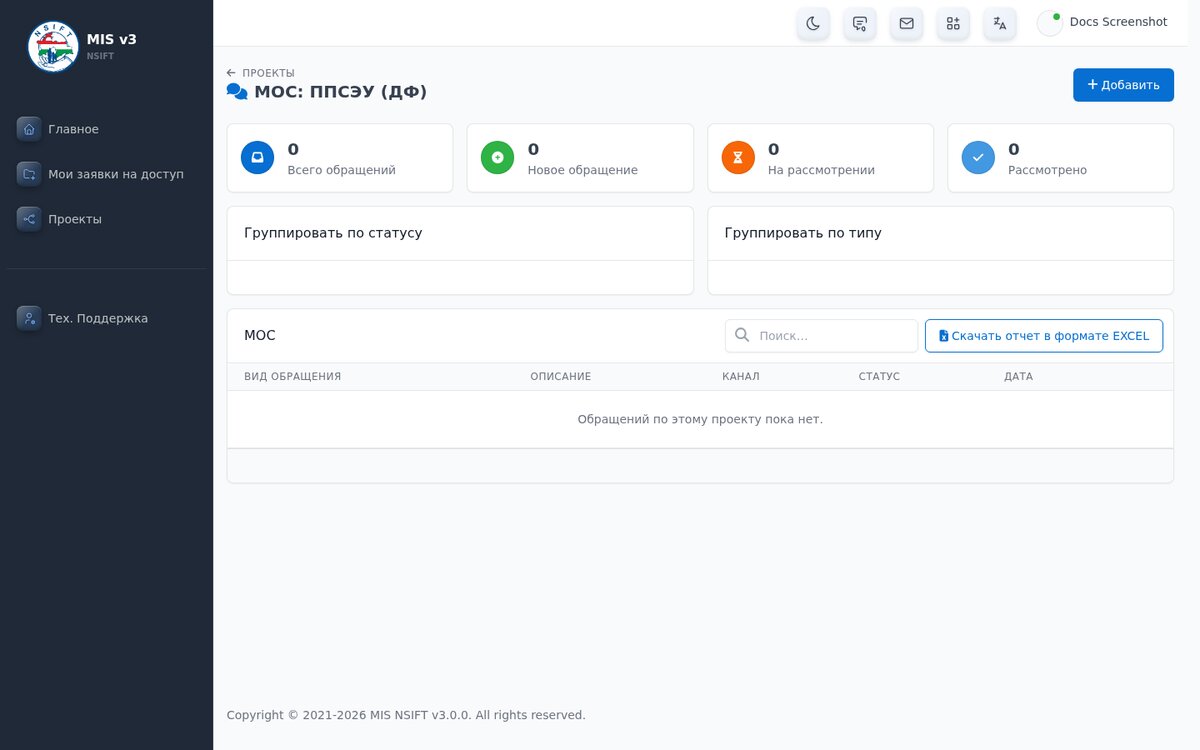
Task: Click the blue checkmark icon for Рассмотрено
Action: coord(978,158)
